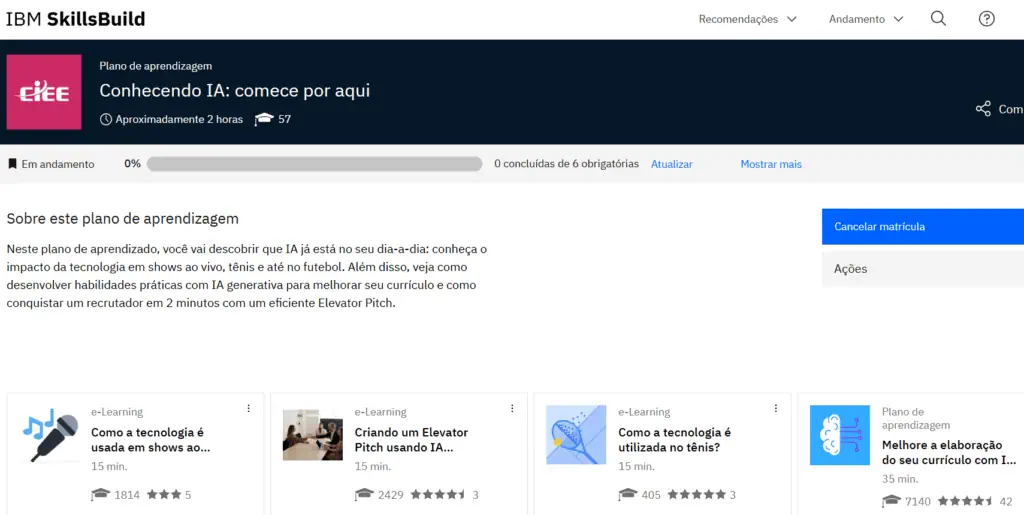Click the bookmark icon beside Em andamento

pos(12,164)
